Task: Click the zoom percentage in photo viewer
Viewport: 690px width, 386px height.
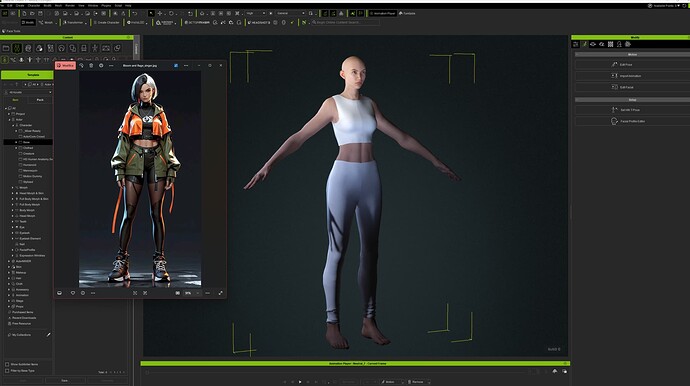Action: point(188,293)
